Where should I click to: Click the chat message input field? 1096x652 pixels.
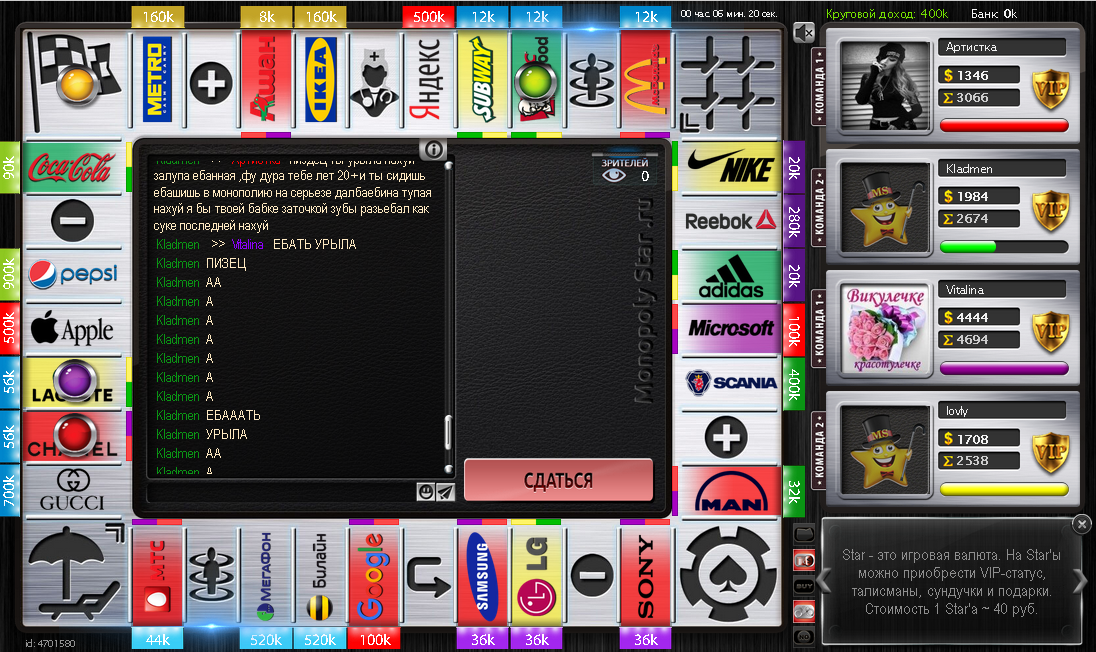point(281,492)
